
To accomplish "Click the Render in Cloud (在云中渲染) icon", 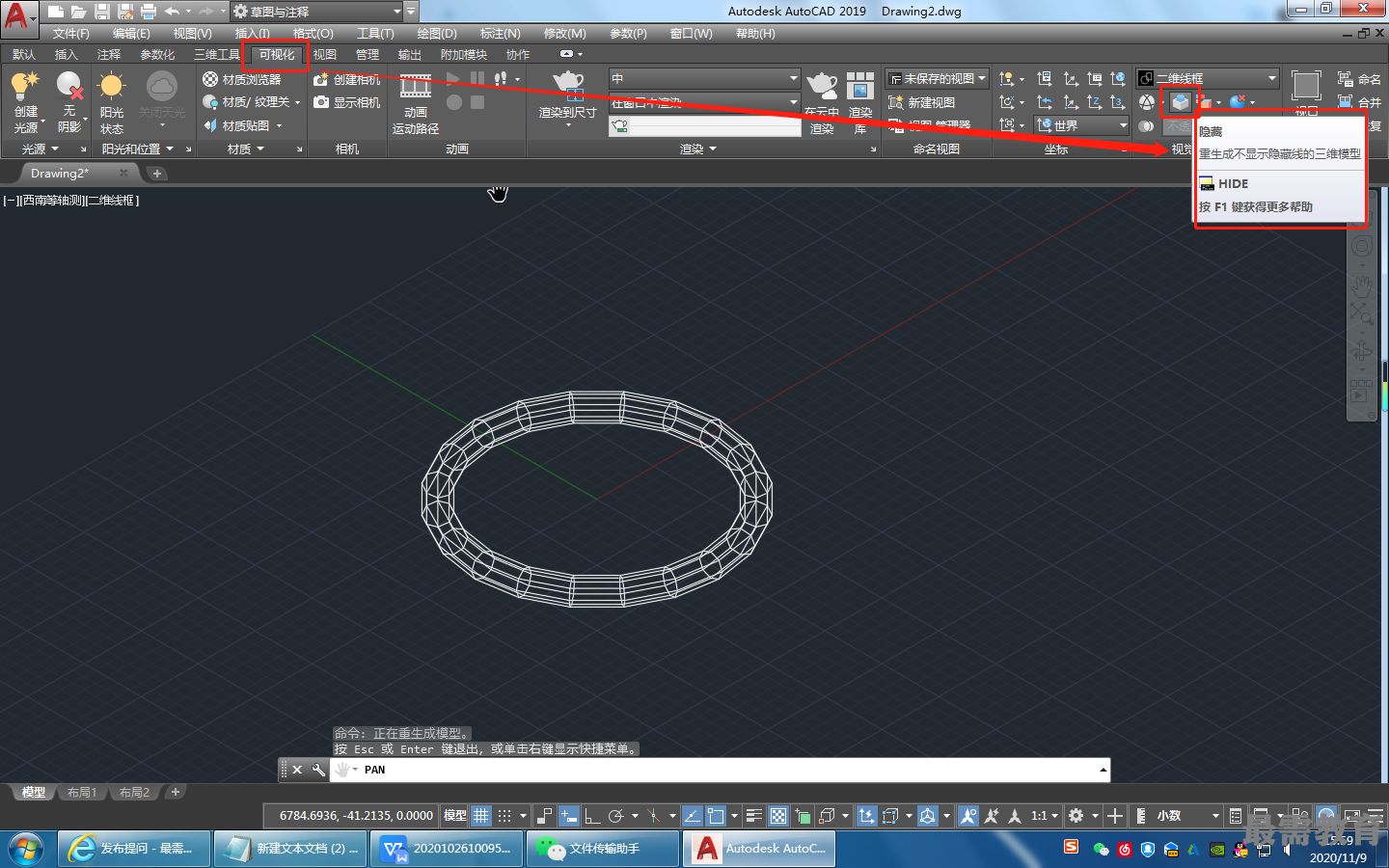I will click(x=822, y=87).
